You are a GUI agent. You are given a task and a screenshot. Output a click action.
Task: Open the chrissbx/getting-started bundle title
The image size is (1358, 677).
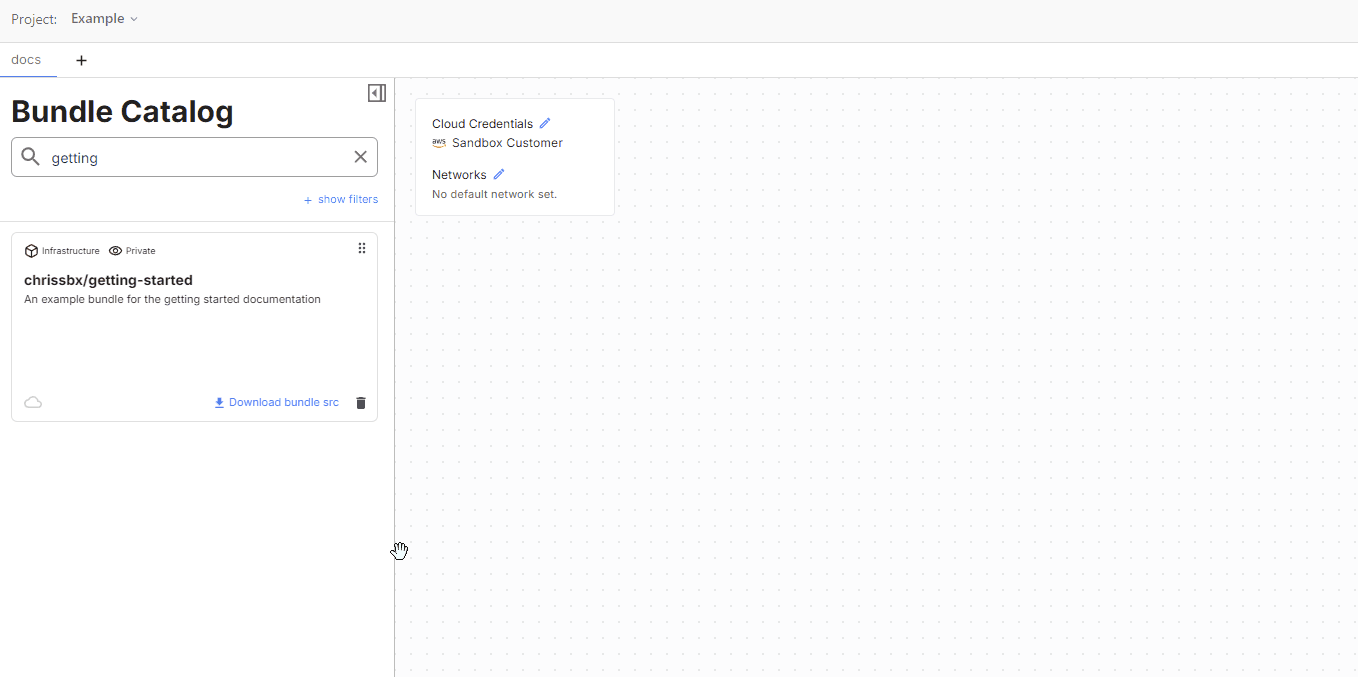tap(108, 280)
